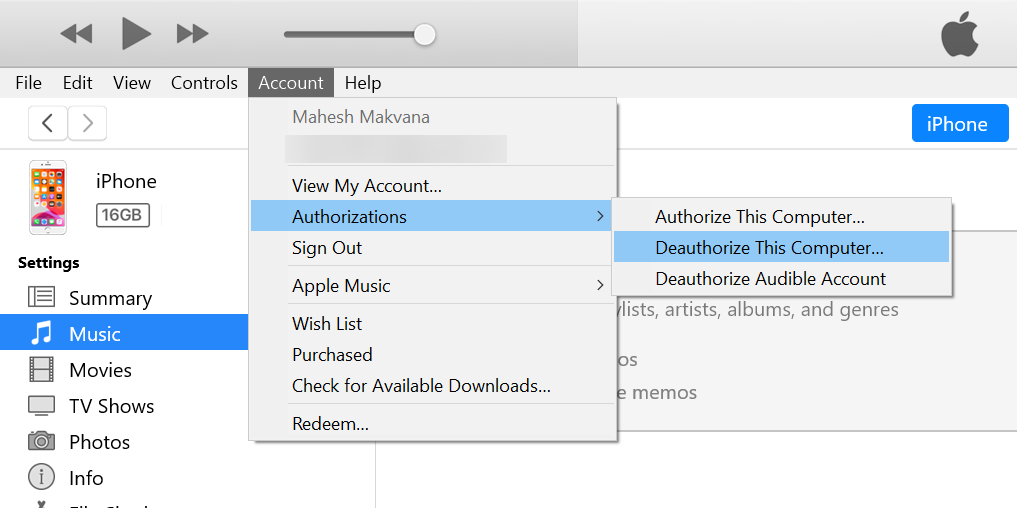Image resolution: width=1017 pixels, height=508 pixels.
Task: Open the Edit menu
Action: coord(77,83)
